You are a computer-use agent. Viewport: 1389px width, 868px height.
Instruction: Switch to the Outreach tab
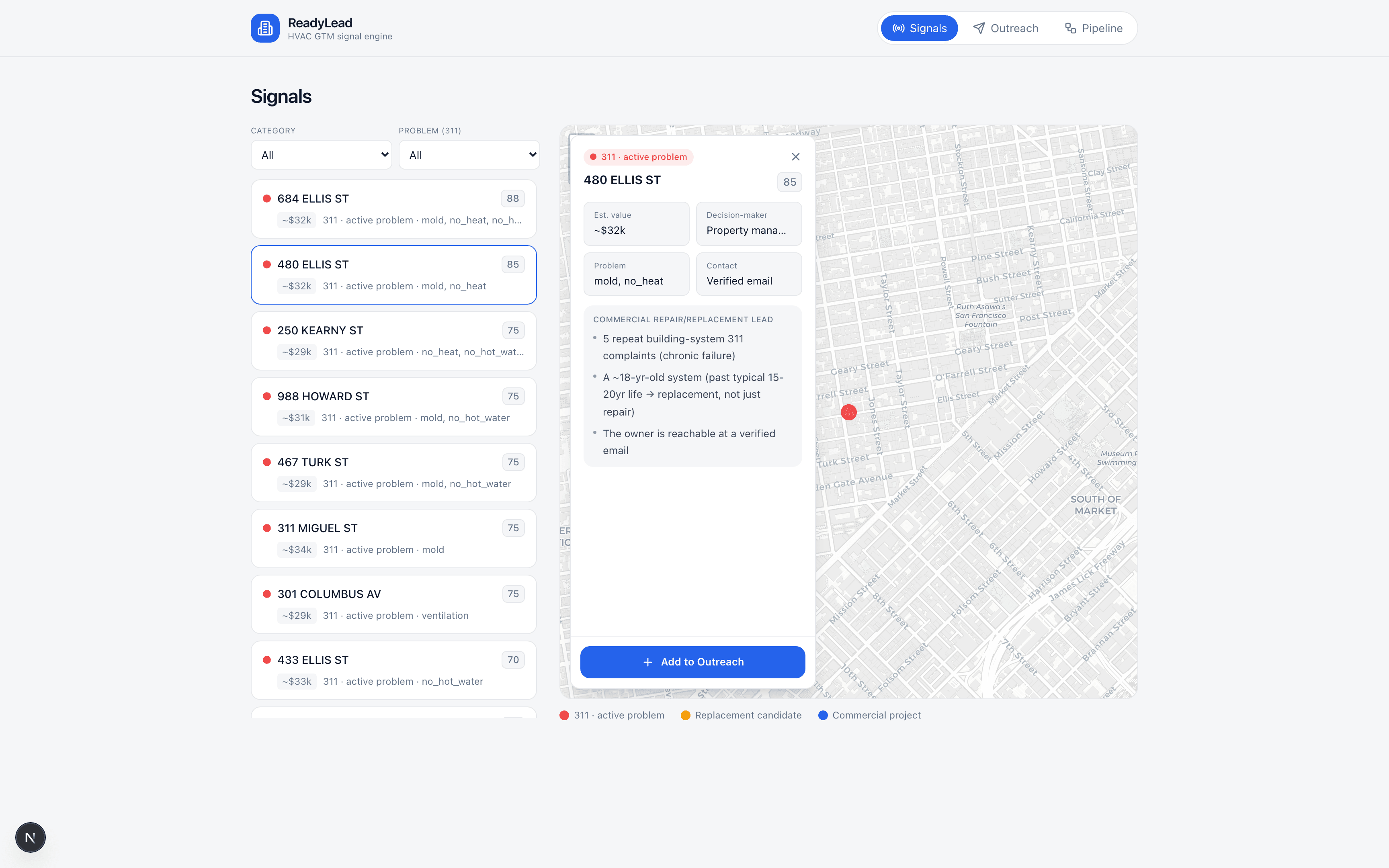coord(1006,28)
